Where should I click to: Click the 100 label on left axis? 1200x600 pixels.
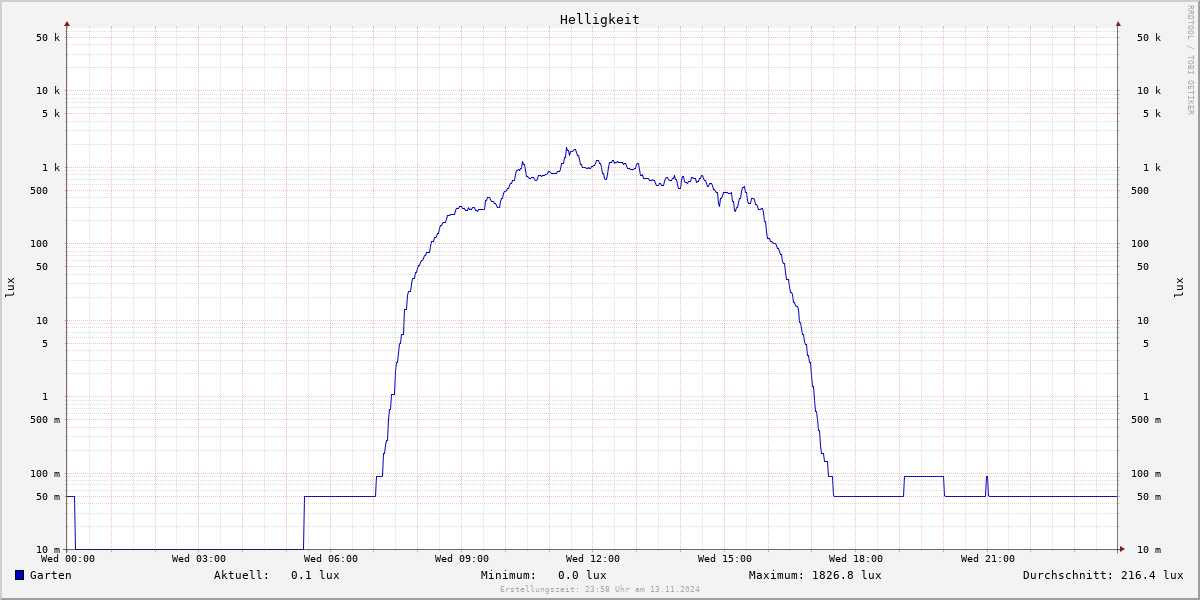39,244
